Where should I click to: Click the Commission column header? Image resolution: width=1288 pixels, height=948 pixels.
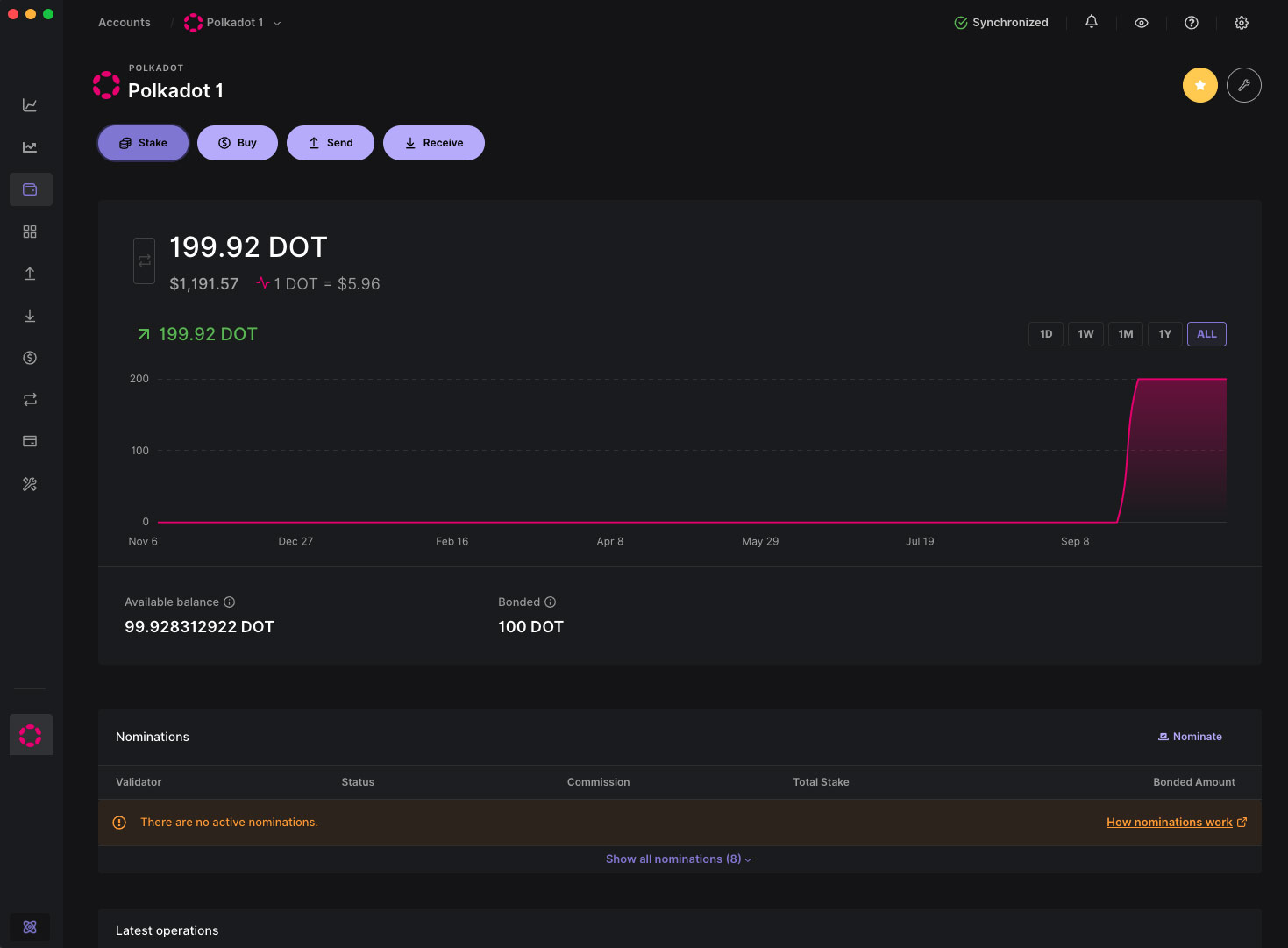click(598, 782)
